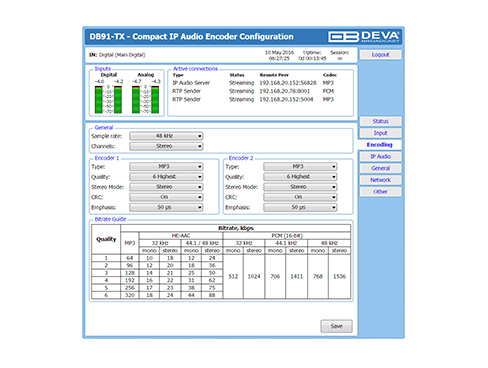488x368 pixels.
Task: Expand Encoder 2 Type dropdown
Action: 300,167
